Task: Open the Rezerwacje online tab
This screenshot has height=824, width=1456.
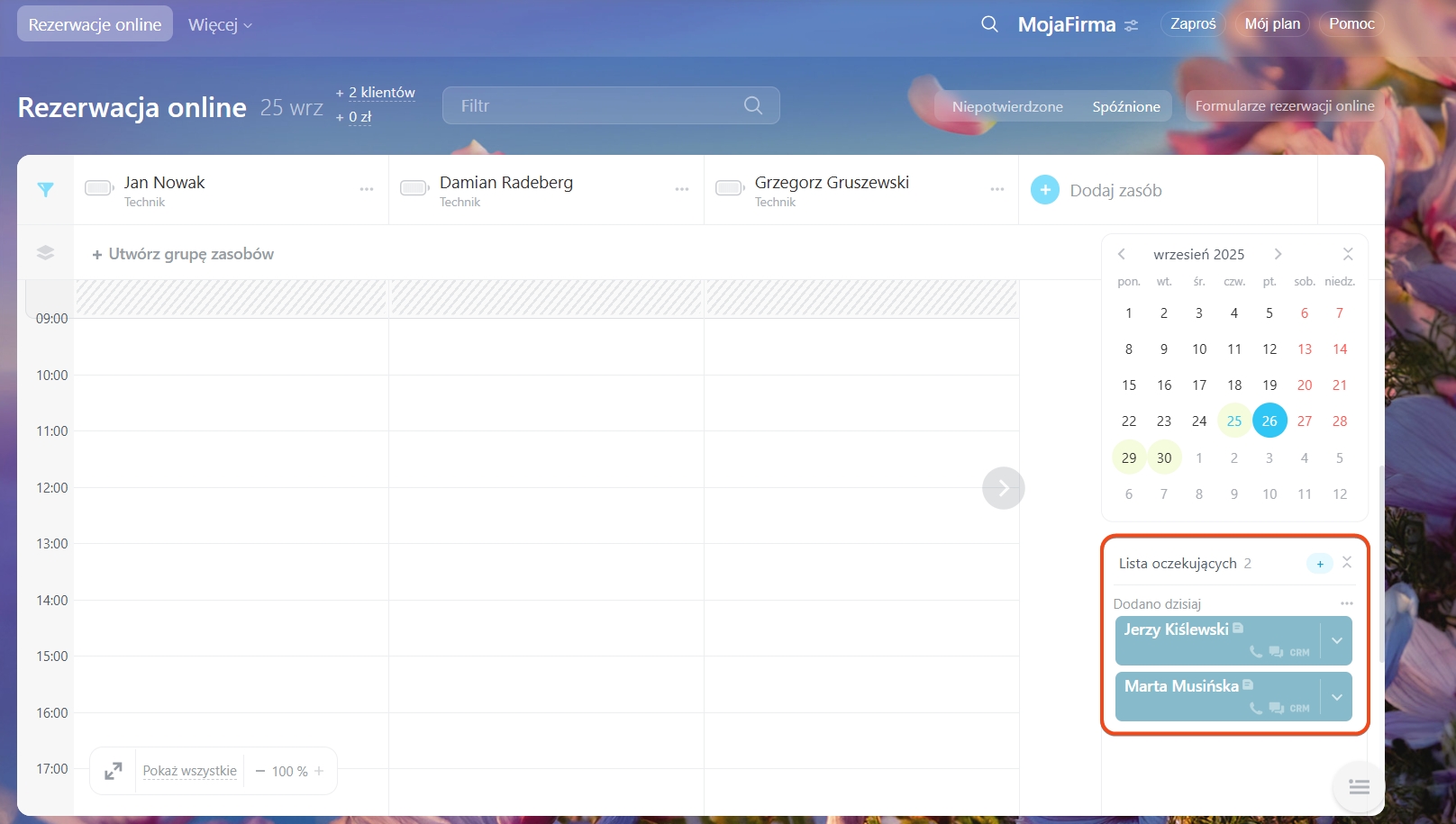Action: 95,24
